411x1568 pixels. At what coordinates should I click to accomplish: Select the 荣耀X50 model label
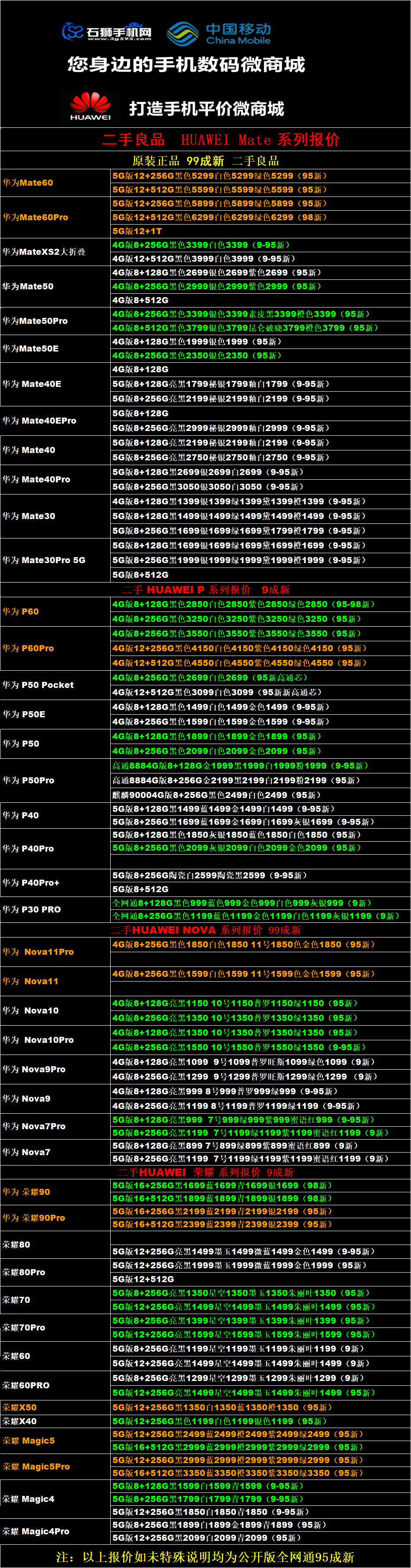19,1408
